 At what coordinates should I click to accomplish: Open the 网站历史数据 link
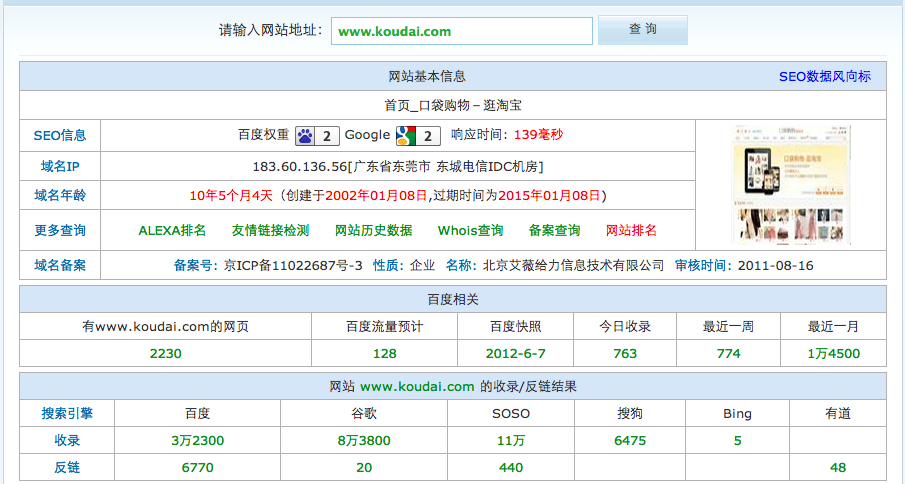[373, 231]
